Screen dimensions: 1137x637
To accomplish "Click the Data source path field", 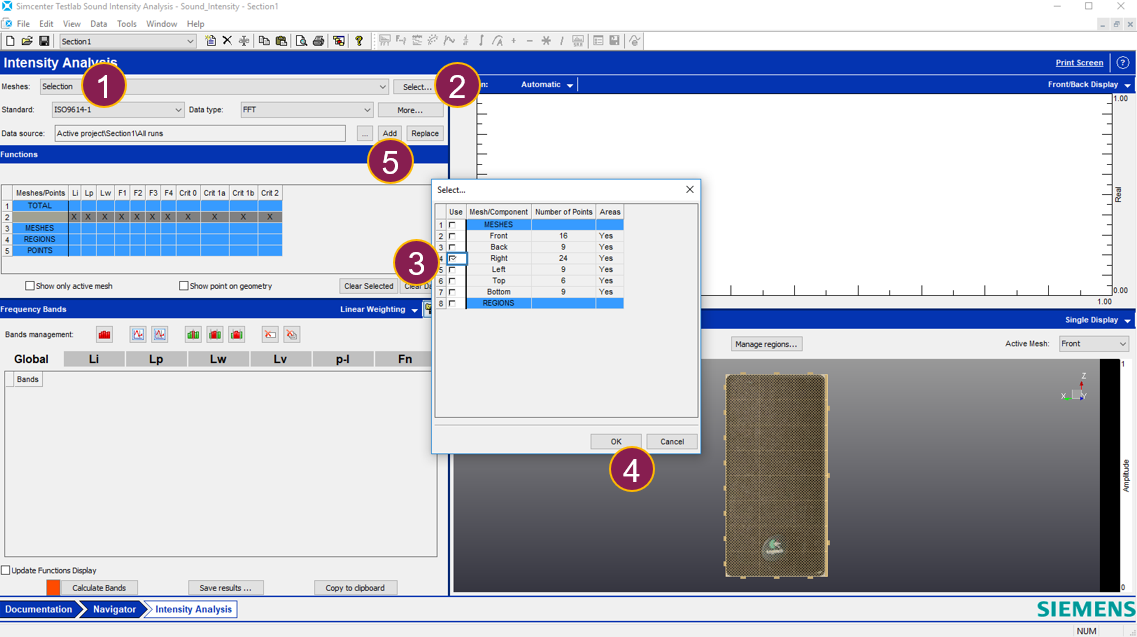I will [x=200, y=133].
